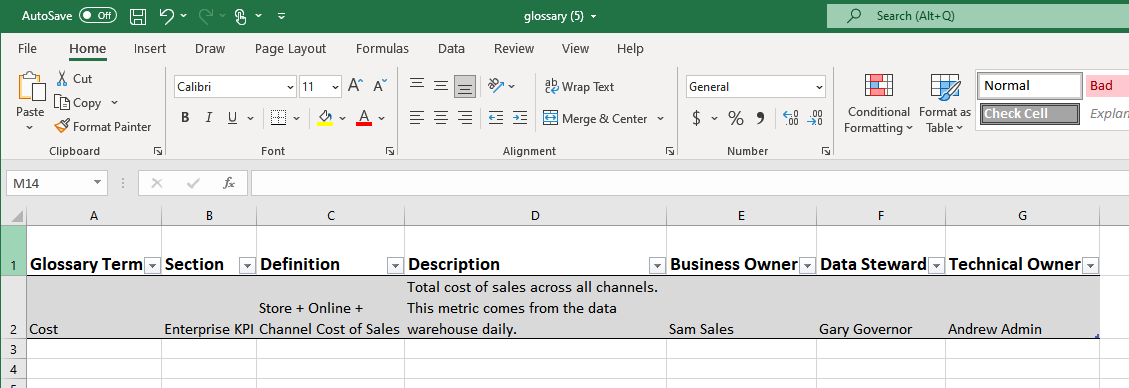1129x388 pixels.
Task: Open Customize Quick Access Toolbar dropdown
Action: click(281, 15)
